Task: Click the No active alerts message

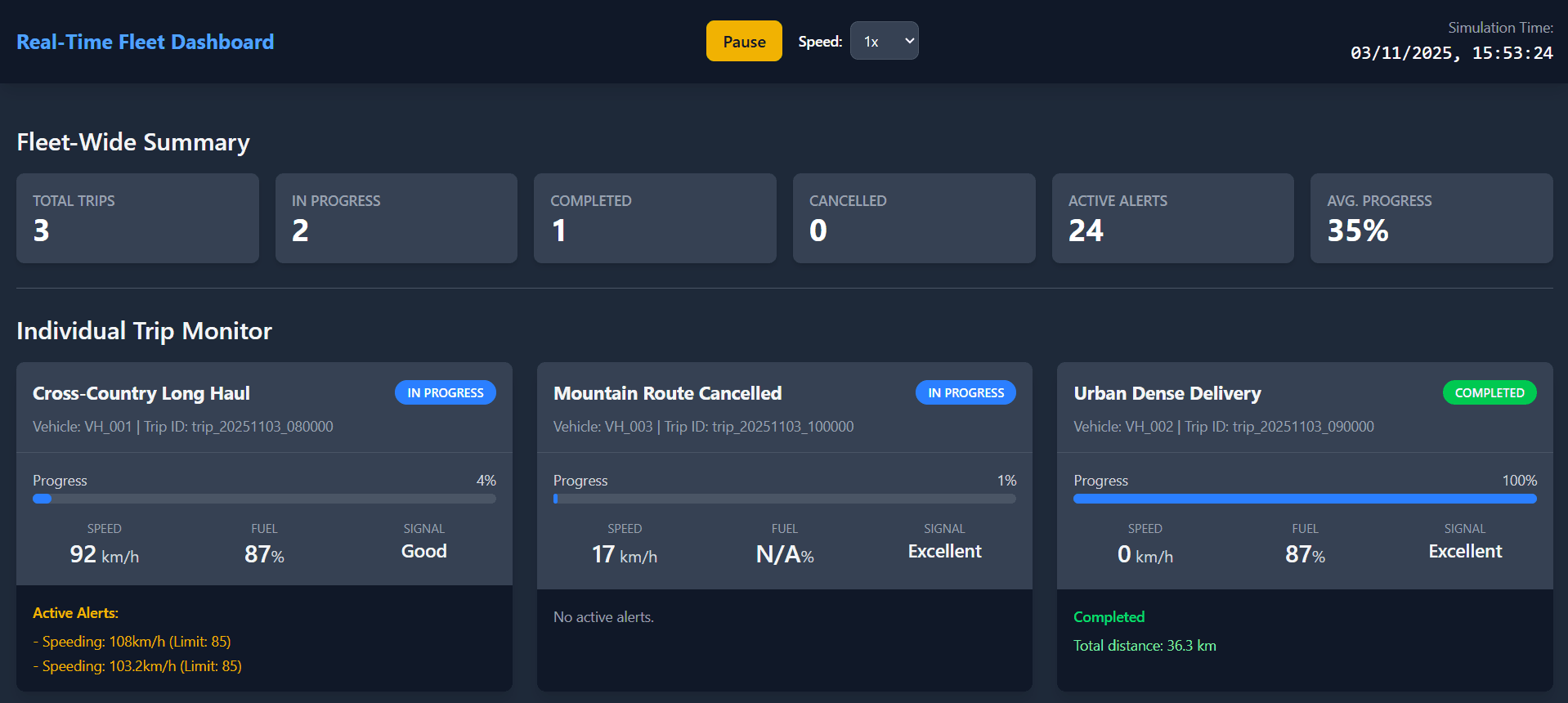Action: pyautogui.click(x=603, y=617)
